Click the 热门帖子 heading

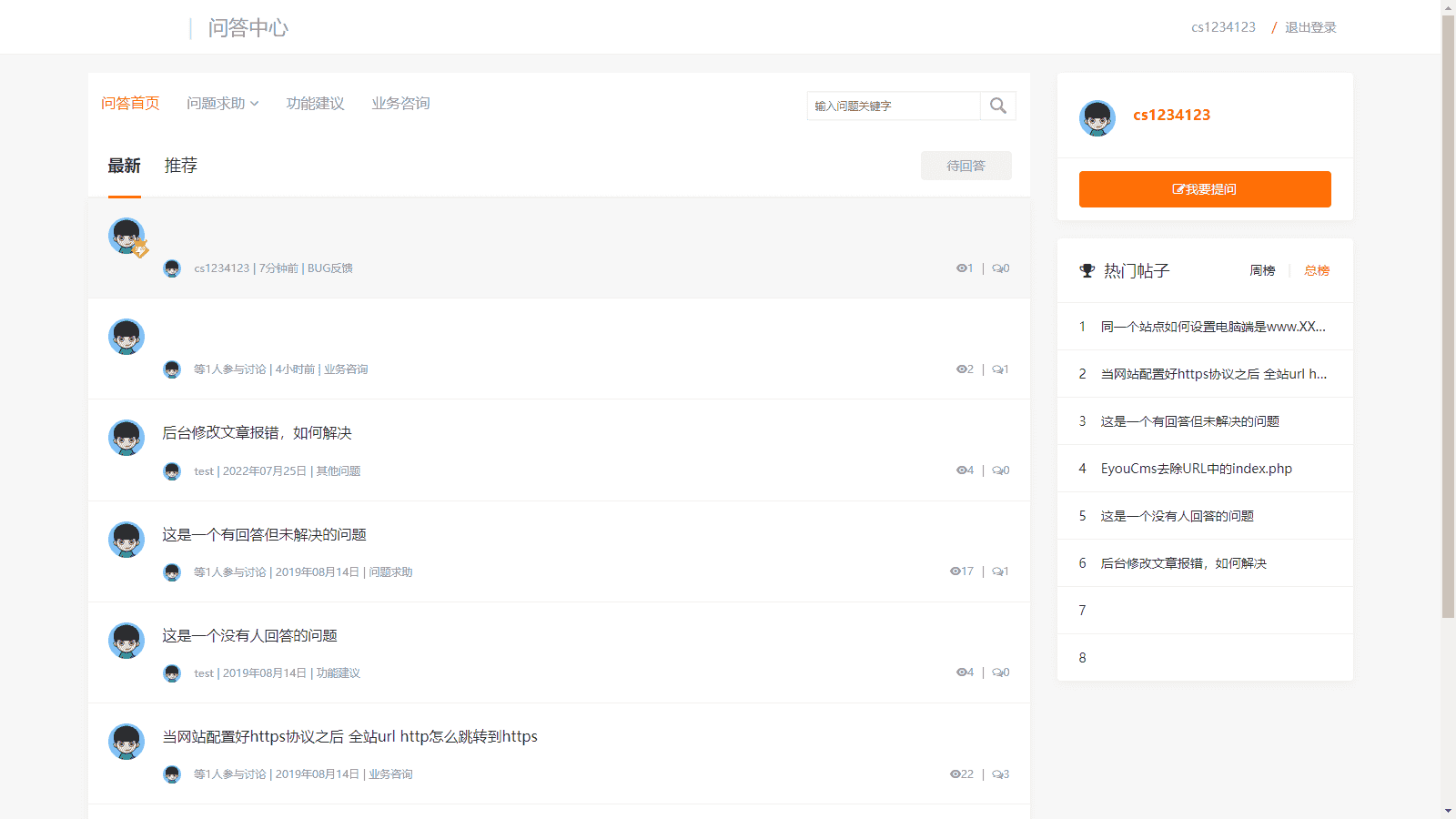coord(1137,271)
